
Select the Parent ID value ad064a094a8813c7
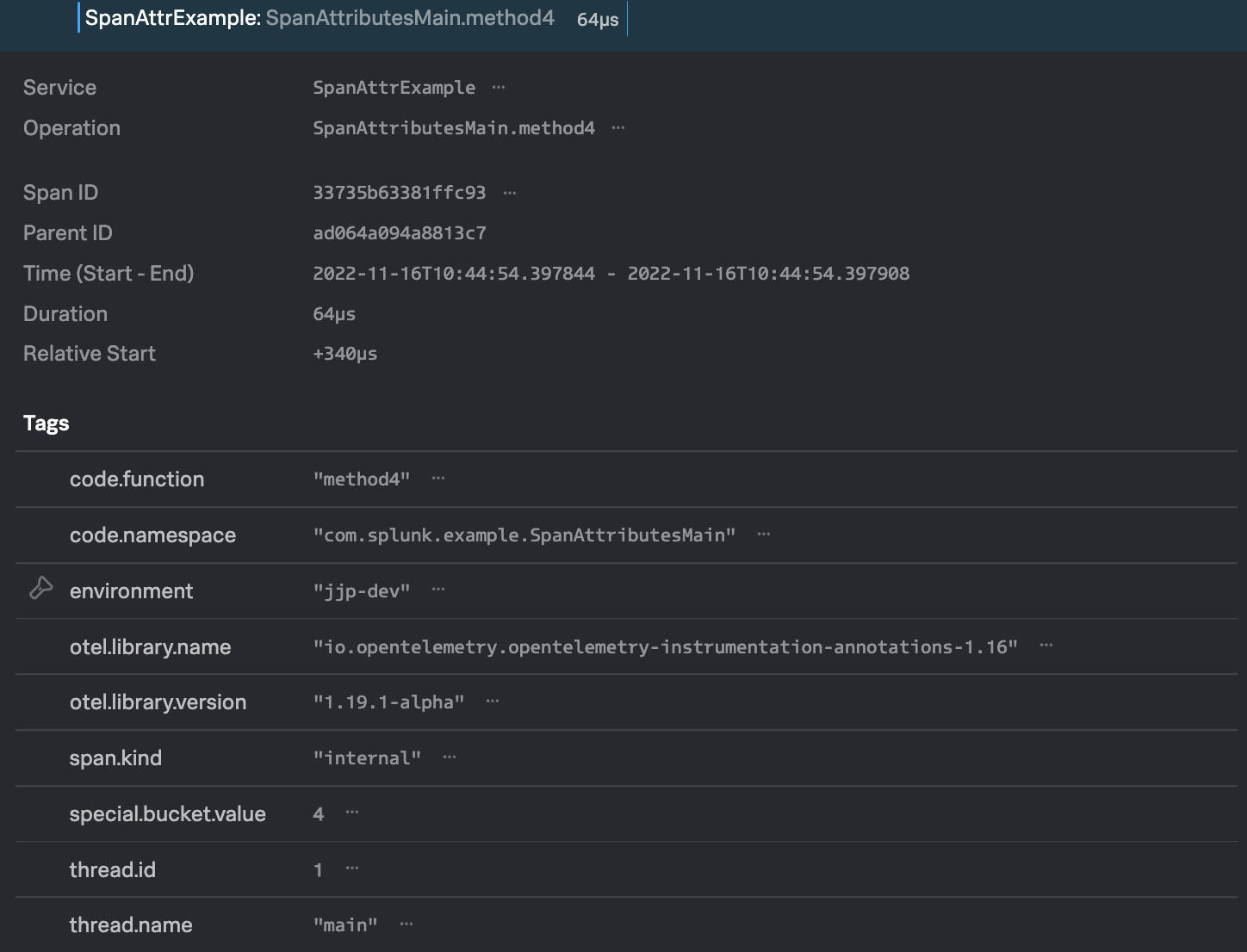click(x=399, y=232)
